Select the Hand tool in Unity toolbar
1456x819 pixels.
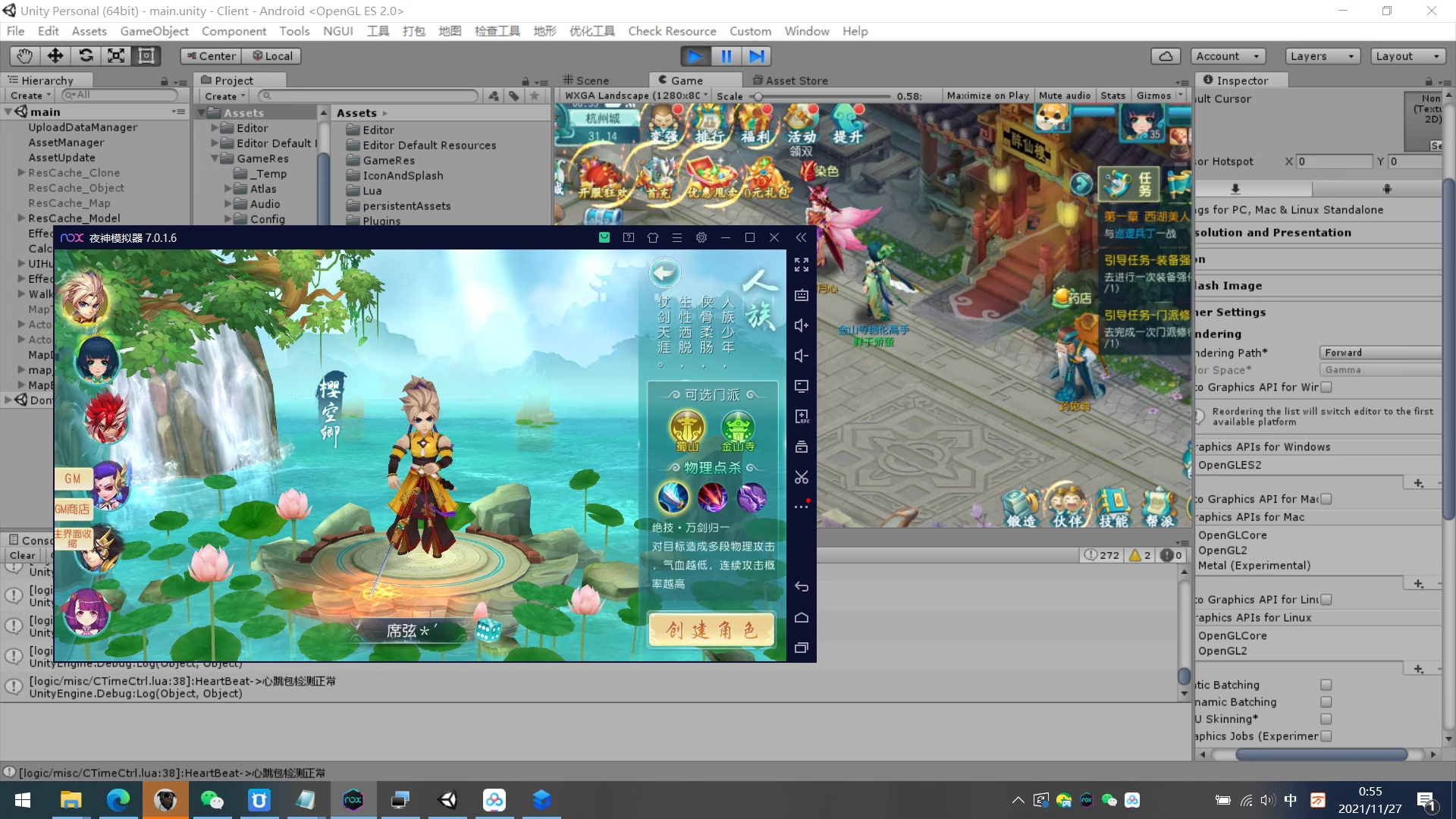click(x=24, y=56)
